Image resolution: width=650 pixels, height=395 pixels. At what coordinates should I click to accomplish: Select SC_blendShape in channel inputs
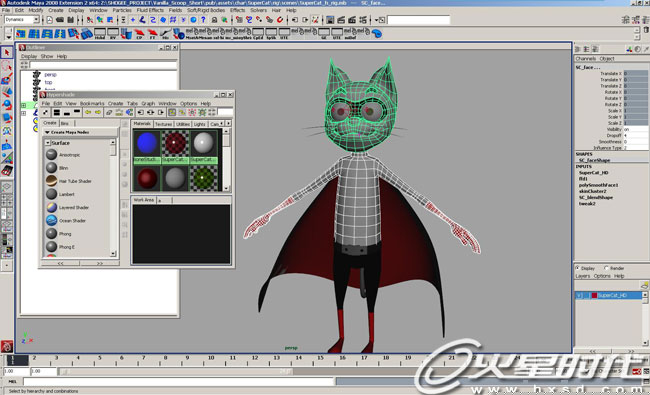(x=596, y=197)
